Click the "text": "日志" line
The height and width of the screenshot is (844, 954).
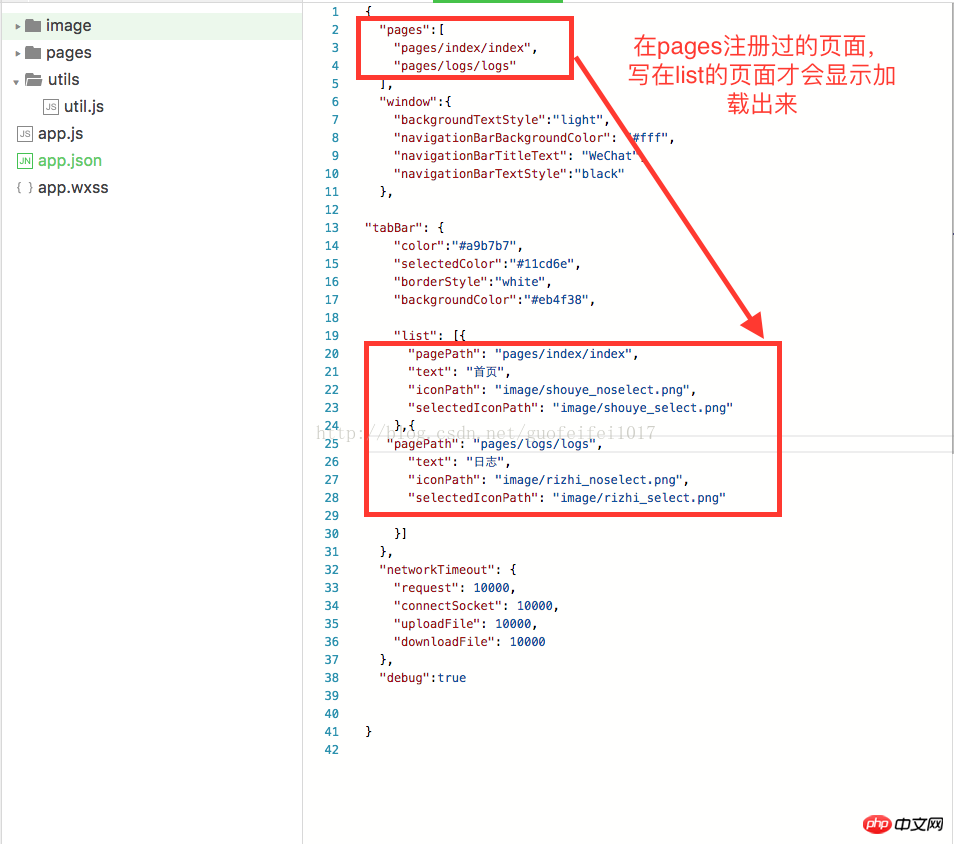459,462
